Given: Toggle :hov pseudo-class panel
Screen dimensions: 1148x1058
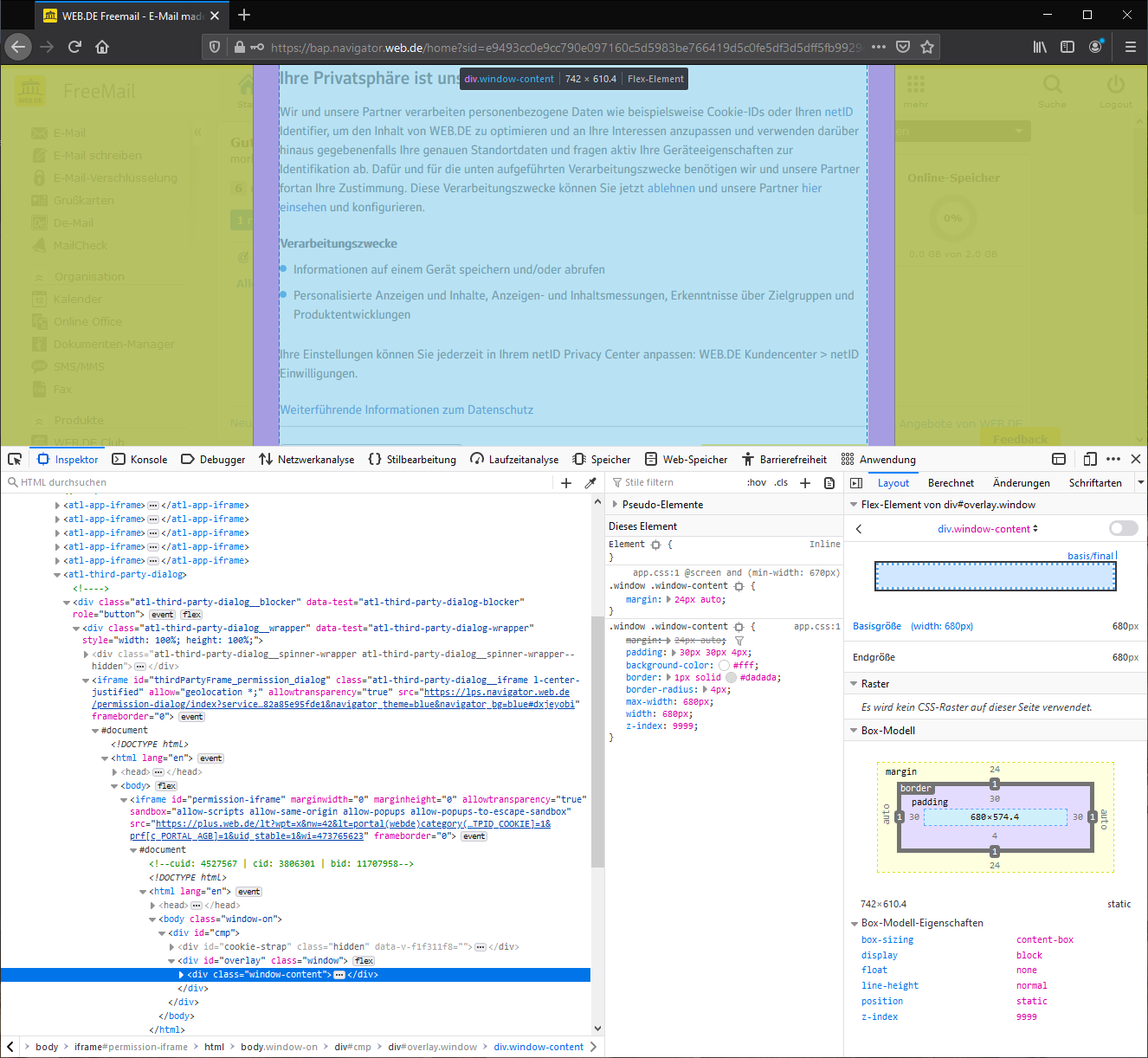Looking at the screenshot, I should (757, 482).
